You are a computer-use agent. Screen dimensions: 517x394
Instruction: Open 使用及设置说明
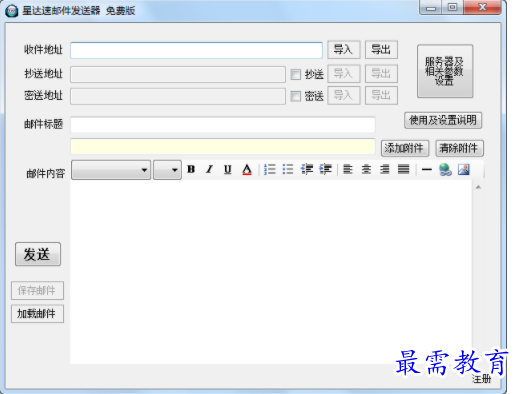[443, 120]
